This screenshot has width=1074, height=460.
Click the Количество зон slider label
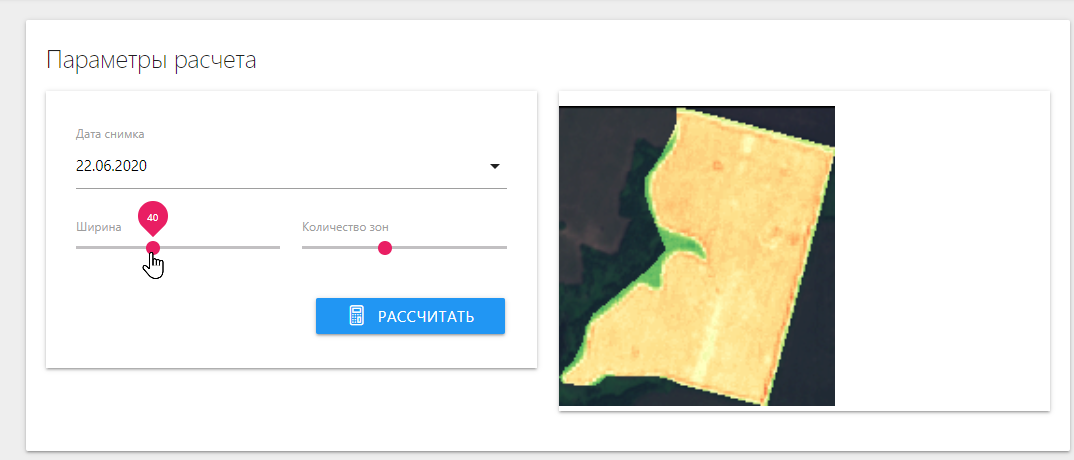tap(345, 227)
